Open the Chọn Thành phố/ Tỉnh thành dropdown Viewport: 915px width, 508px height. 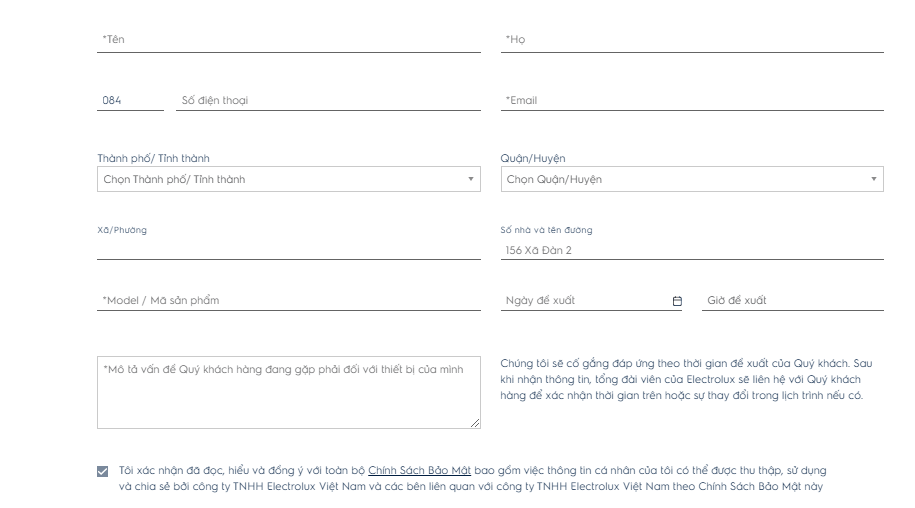pyautogui.click(x=289, y=179)
